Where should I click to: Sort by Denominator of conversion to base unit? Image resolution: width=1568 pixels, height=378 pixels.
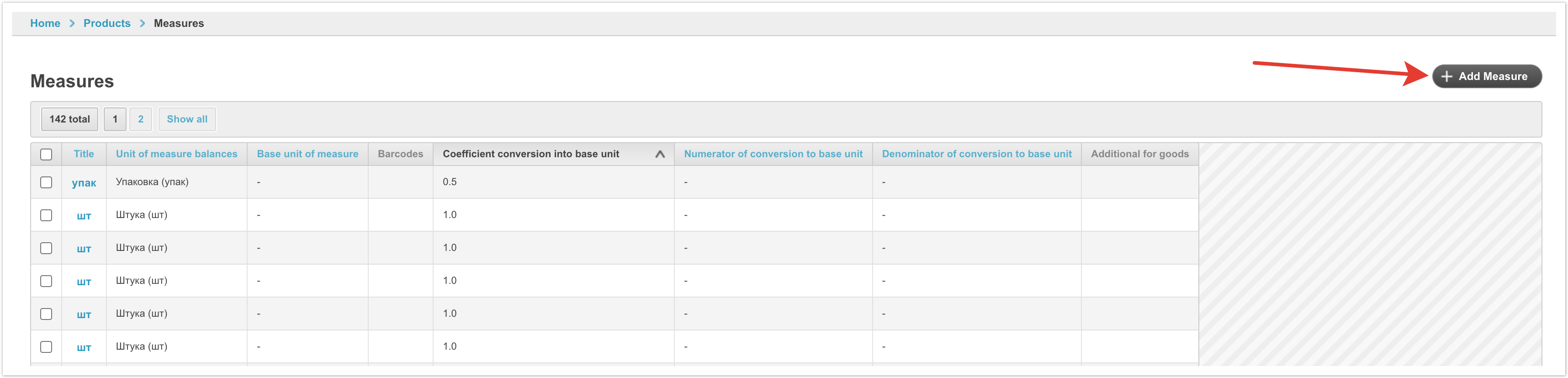click(976, 154)
